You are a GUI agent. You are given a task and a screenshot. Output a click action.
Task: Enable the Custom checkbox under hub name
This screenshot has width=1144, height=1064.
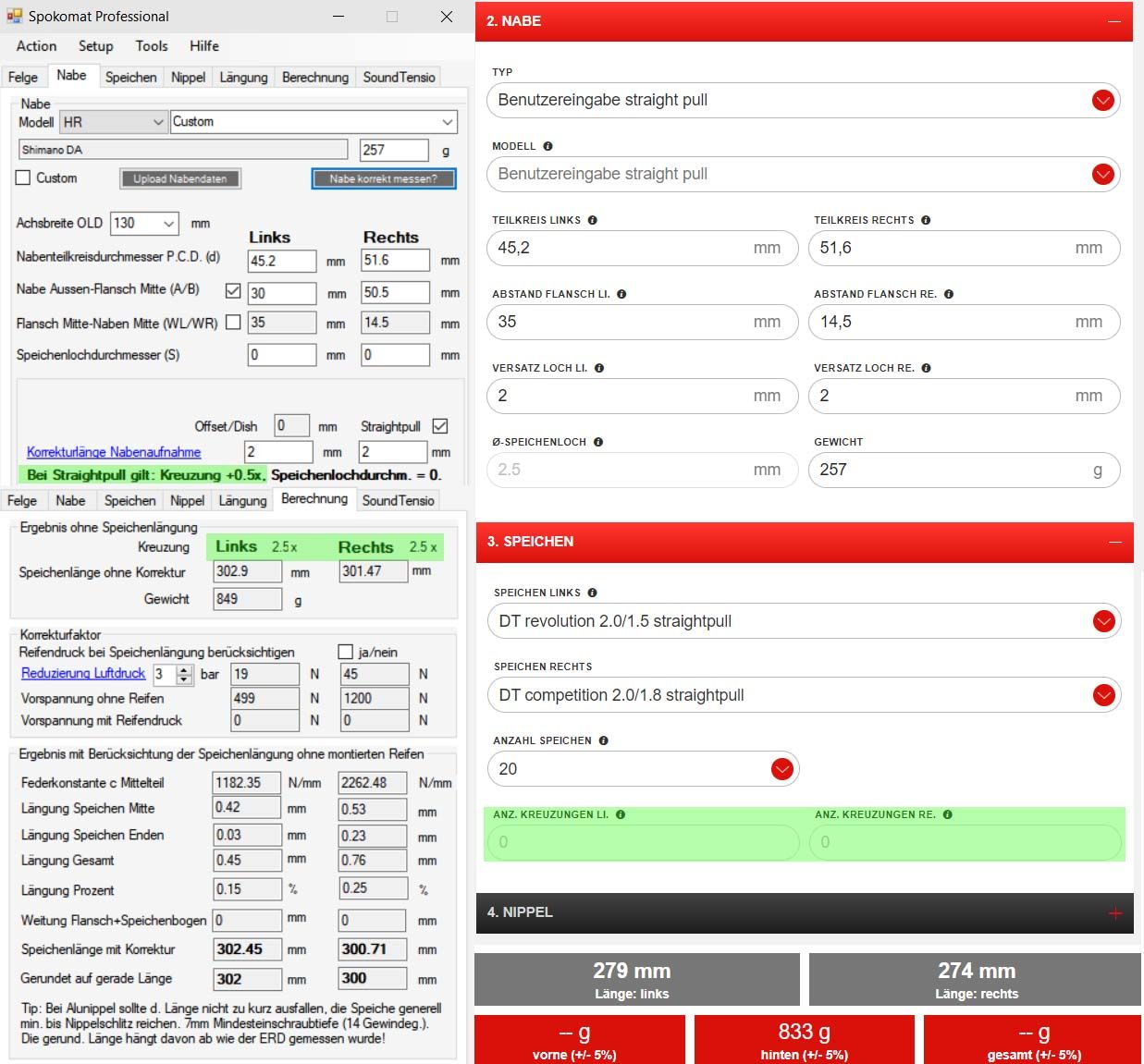(x=24, y=178)
